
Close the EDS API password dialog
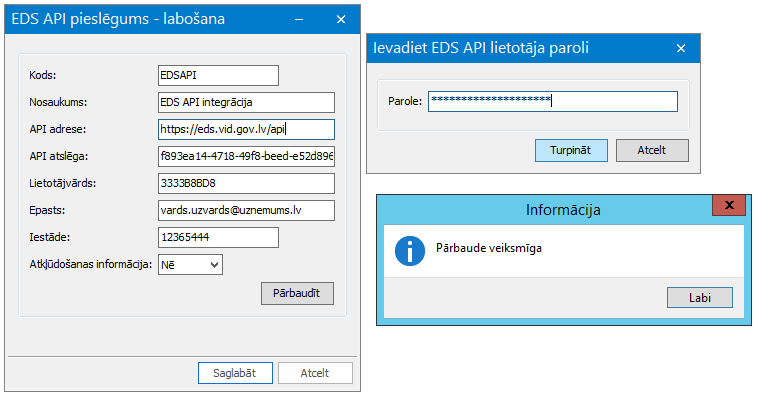pos(681,48)
